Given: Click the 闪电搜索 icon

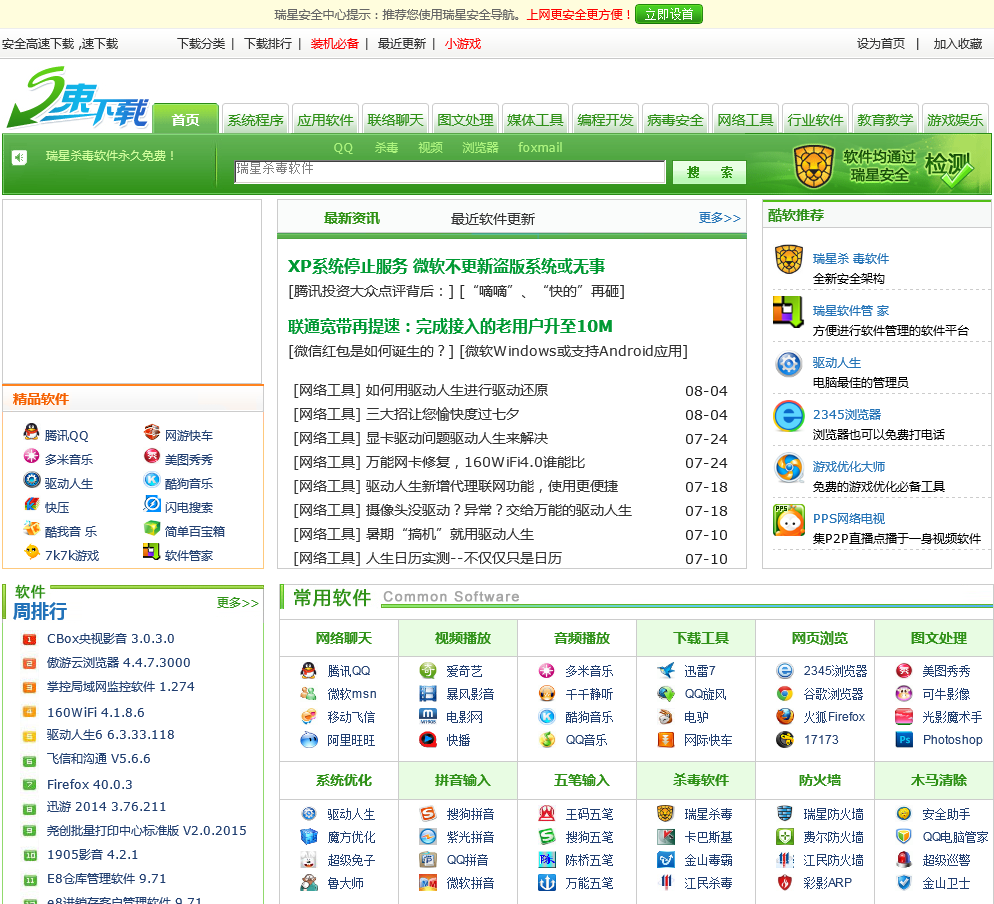Looking at the screenshot, I should (152, 504).
